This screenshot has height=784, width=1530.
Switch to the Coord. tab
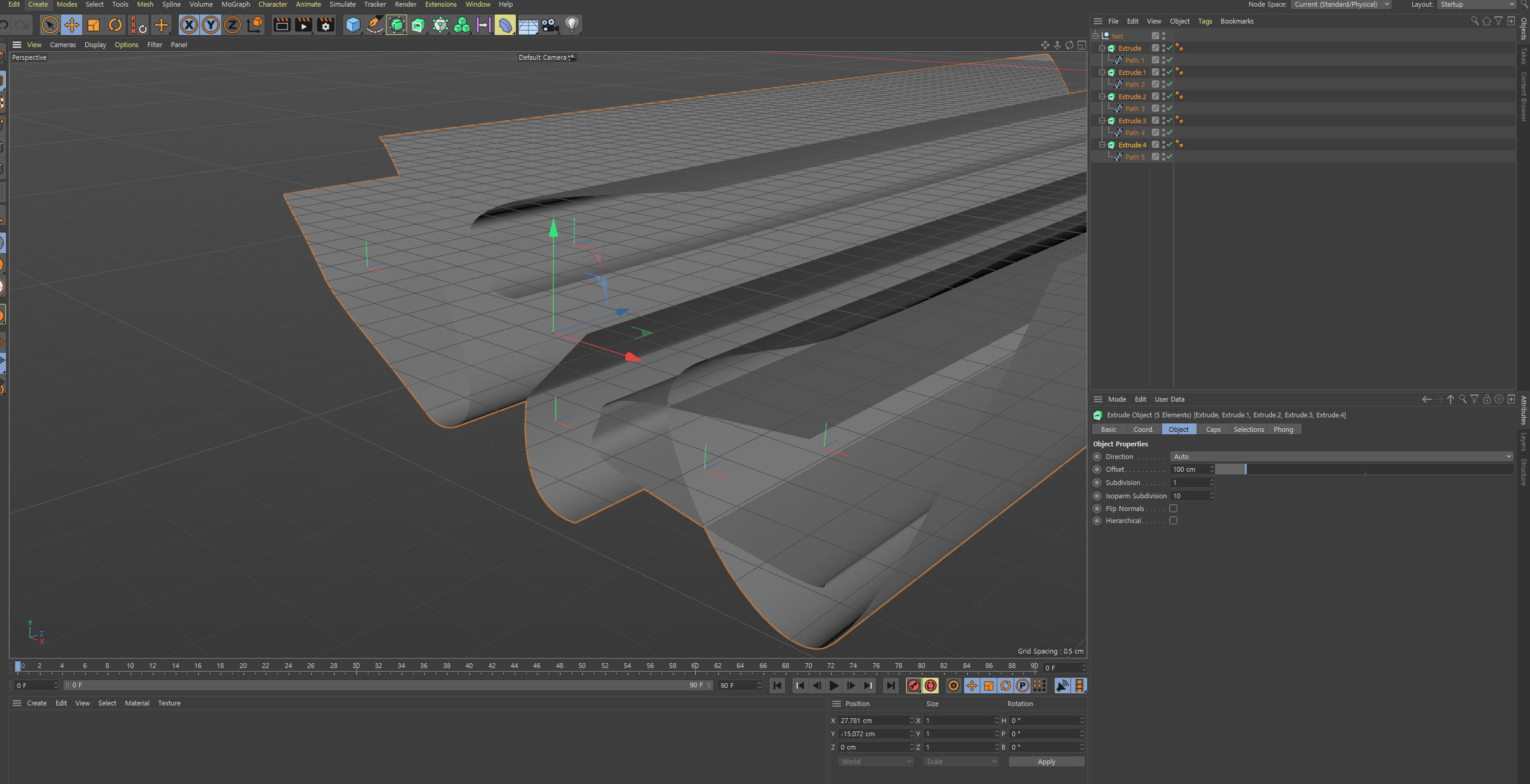click(x=1143, y=429)
